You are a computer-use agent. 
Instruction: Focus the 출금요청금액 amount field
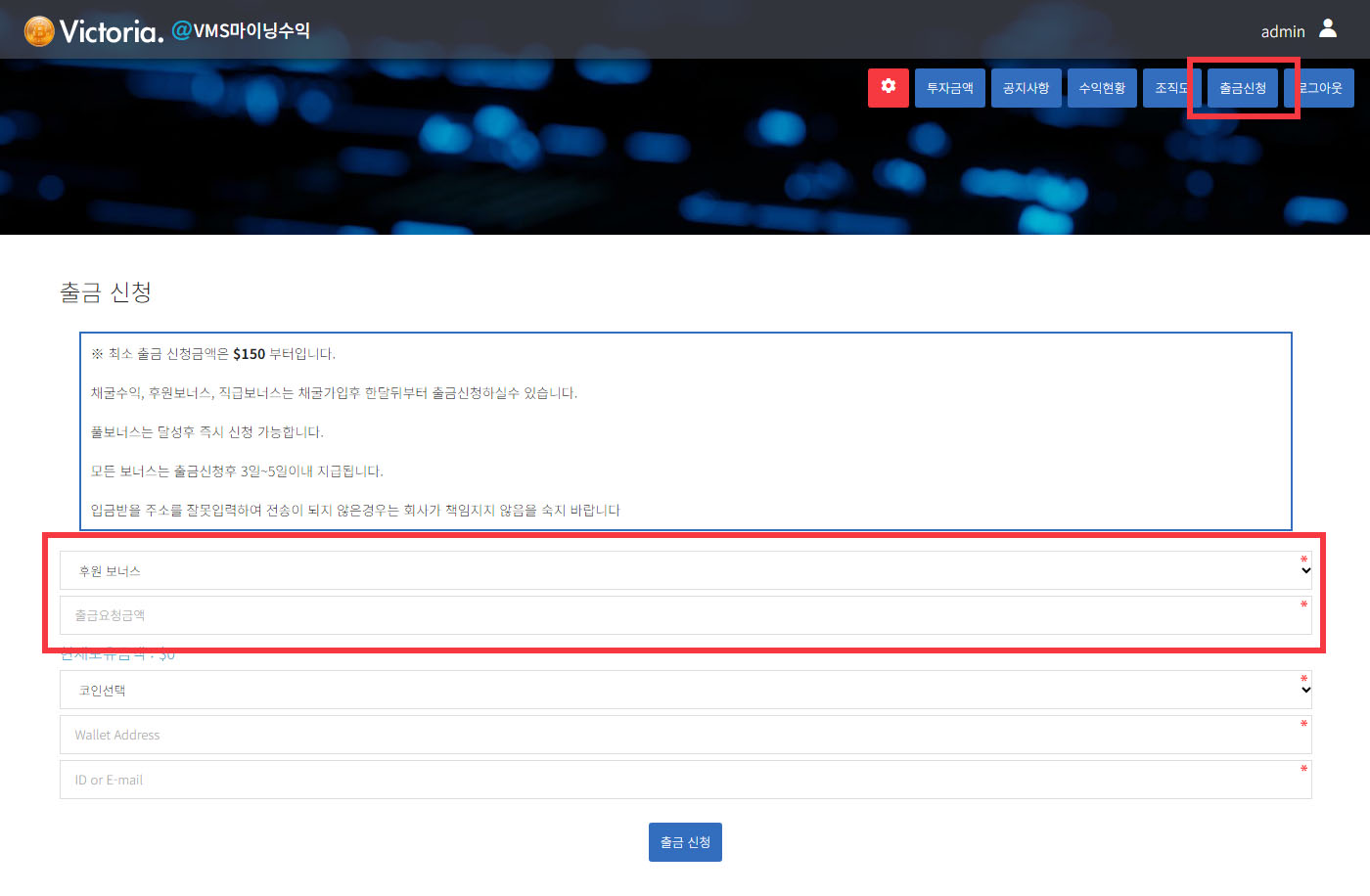tap(685, 616)
